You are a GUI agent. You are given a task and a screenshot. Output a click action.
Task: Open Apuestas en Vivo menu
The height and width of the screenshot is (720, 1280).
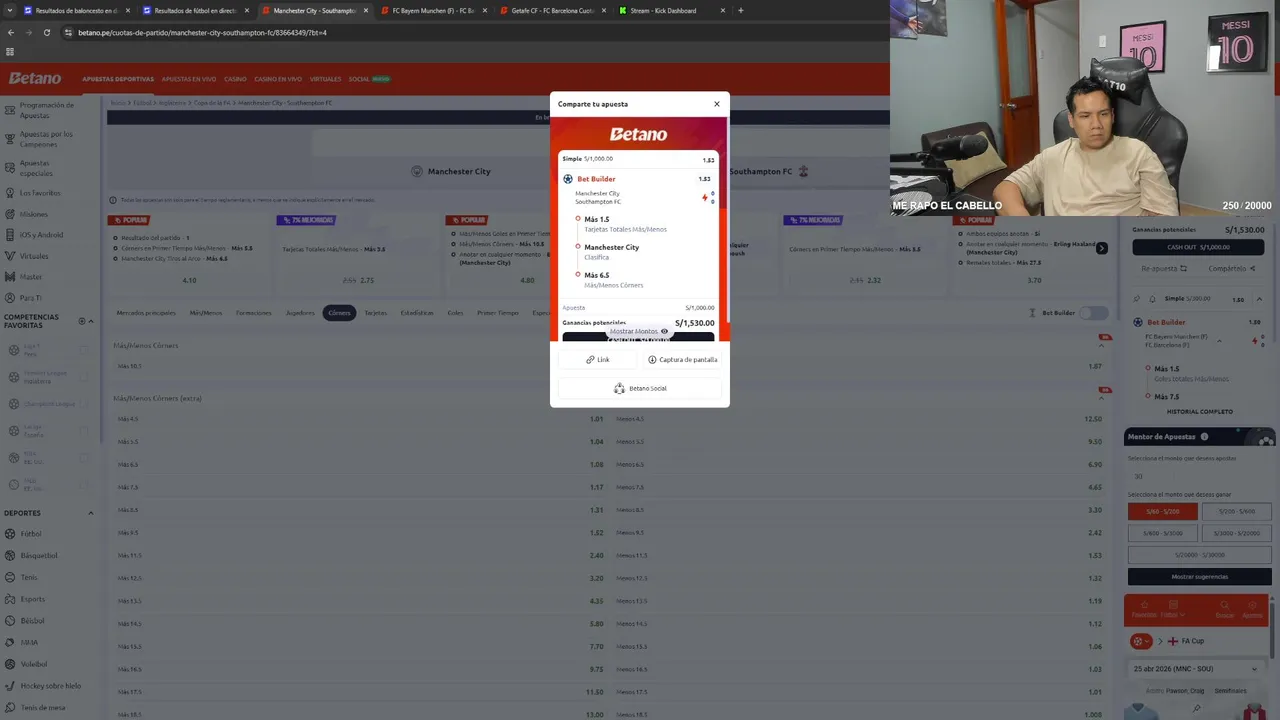(189, 79)
